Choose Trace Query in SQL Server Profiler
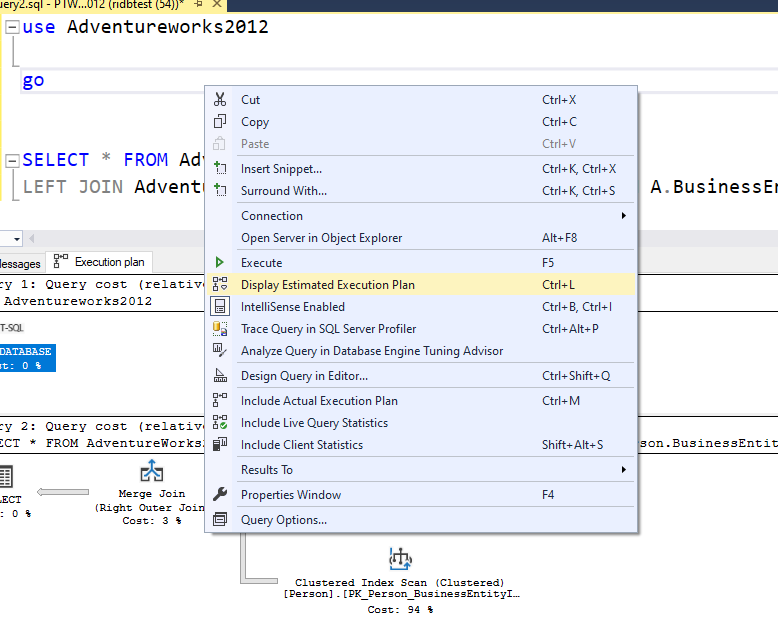Image resolution: width=778 pixels, height=620 pixels. coord(421,328)
